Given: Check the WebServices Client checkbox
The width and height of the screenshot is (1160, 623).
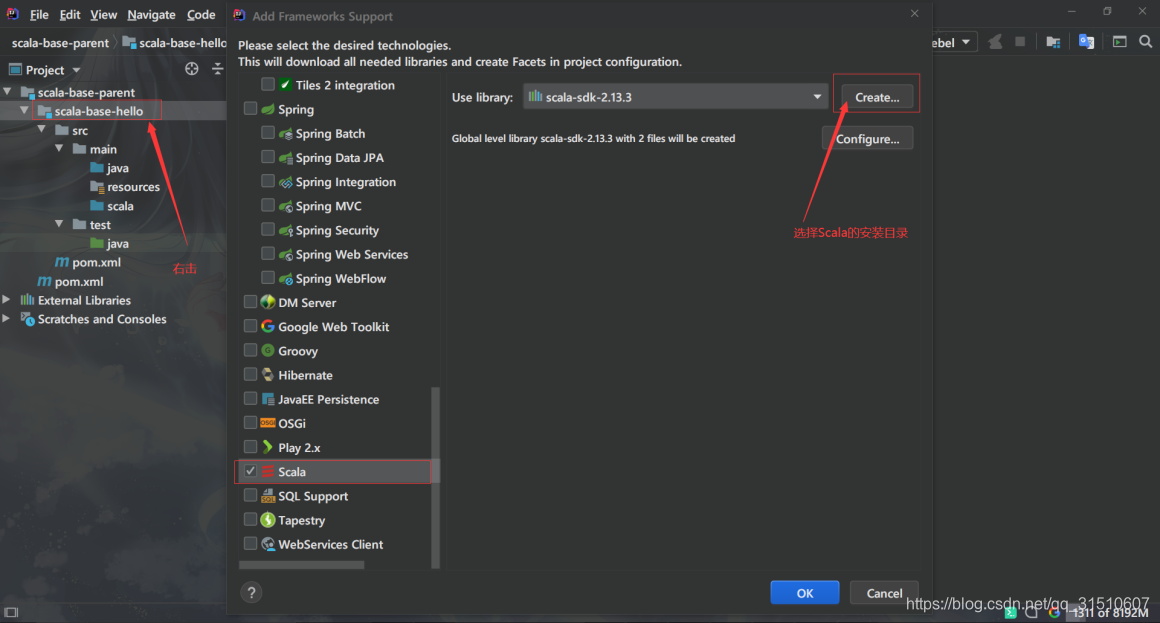Looking at the screenshot, I should (x=251, y=544).
